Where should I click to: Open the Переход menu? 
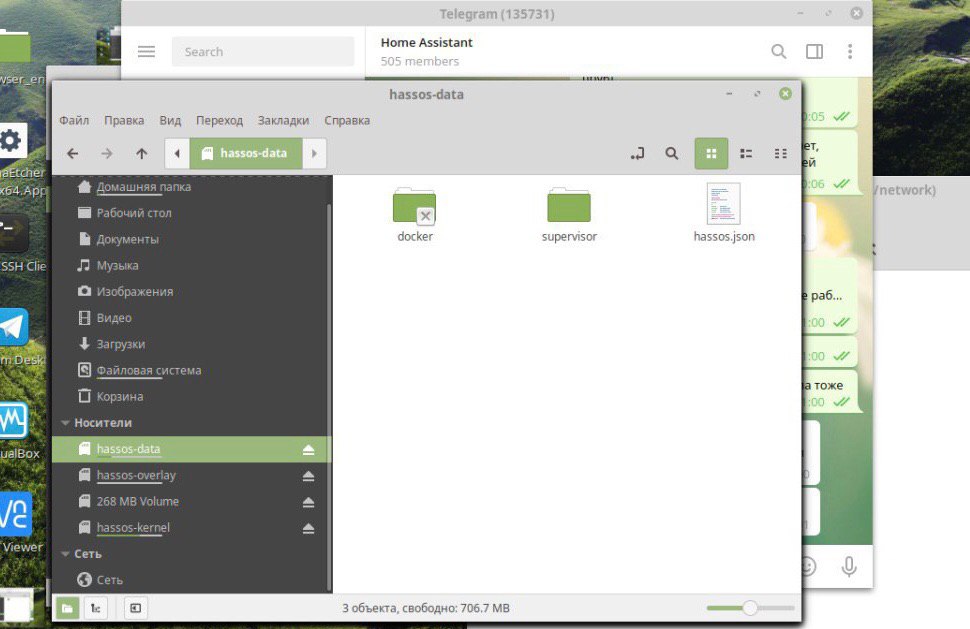tap(220, 121)
